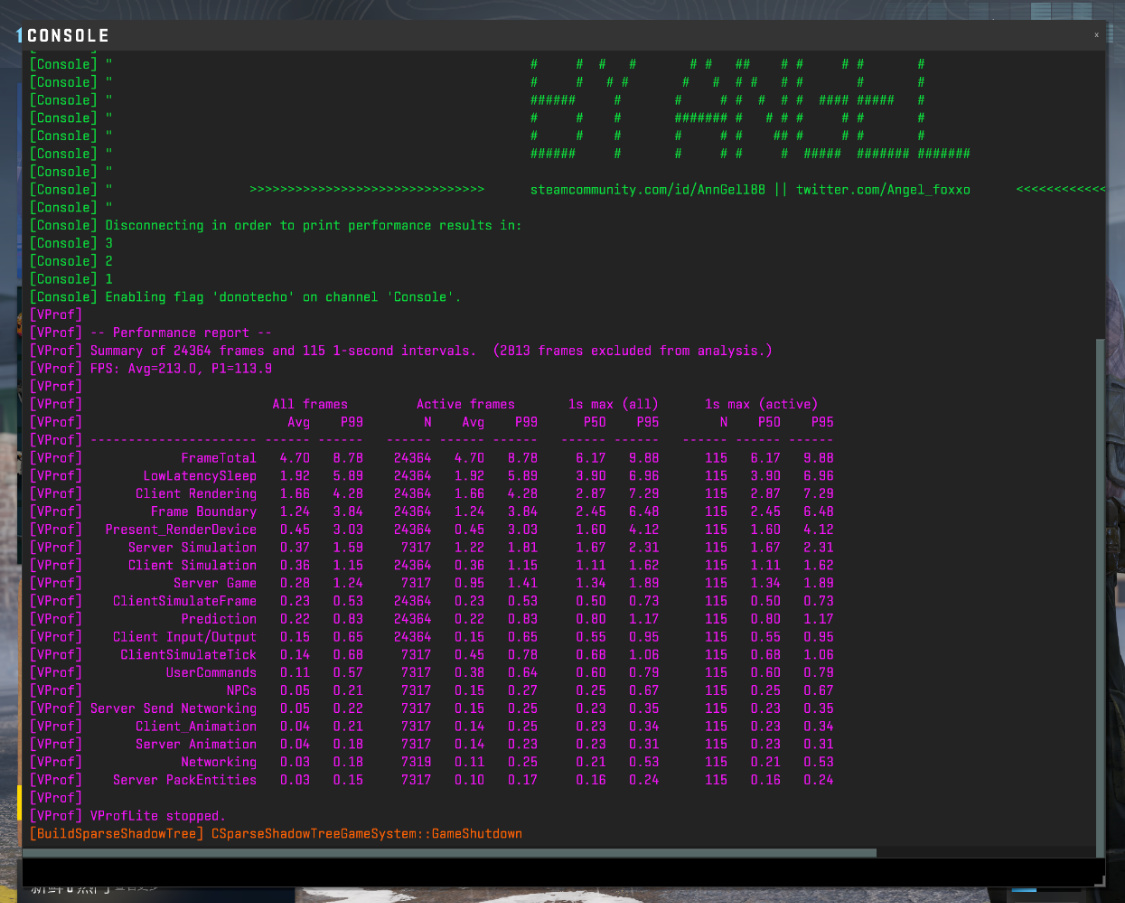Viewport: 1125px width, 903px height.
Task: Click the 7319 value in the Networking row
Action: click(x=416, y=762)
